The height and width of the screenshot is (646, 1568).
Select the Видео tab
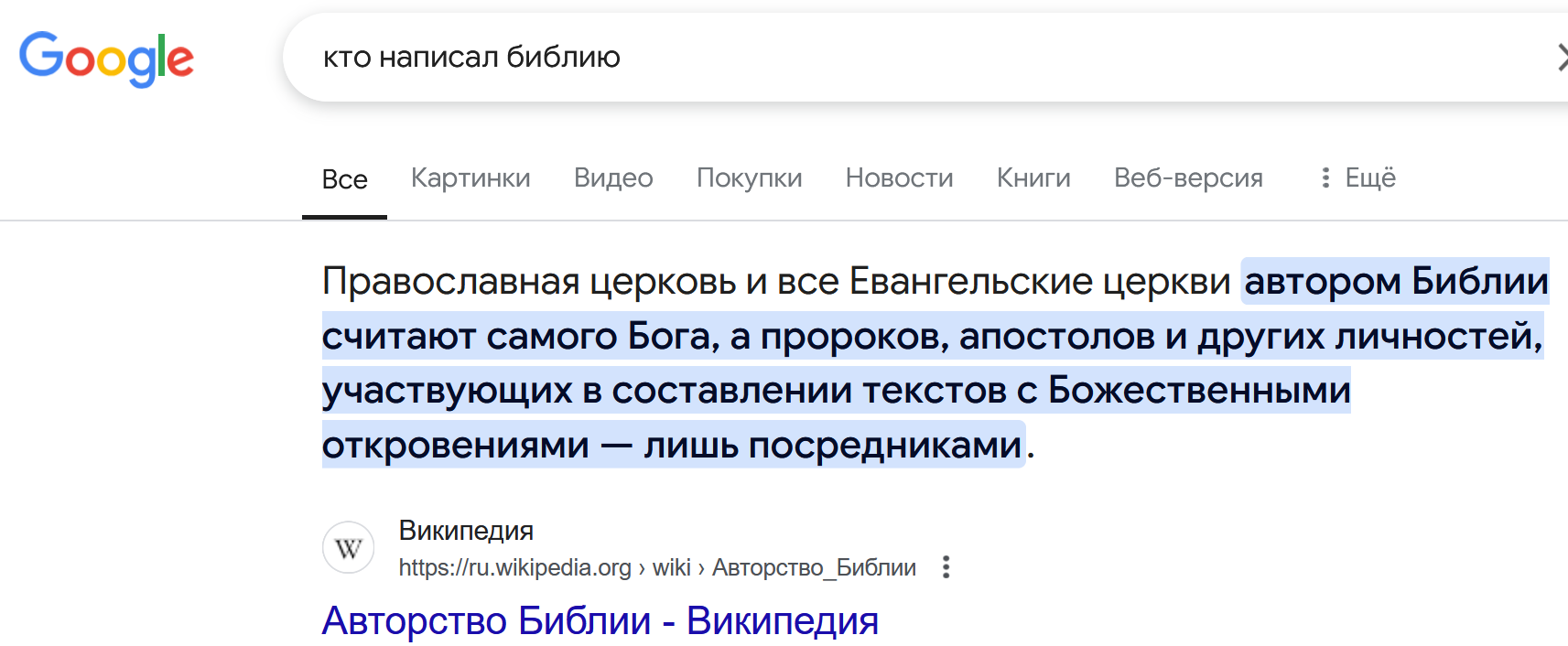tap(613, 178)
